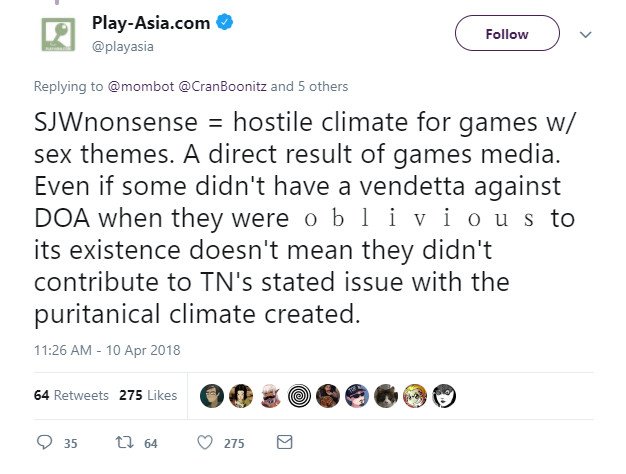View the 275 Likes list

(x=148, y=395)
